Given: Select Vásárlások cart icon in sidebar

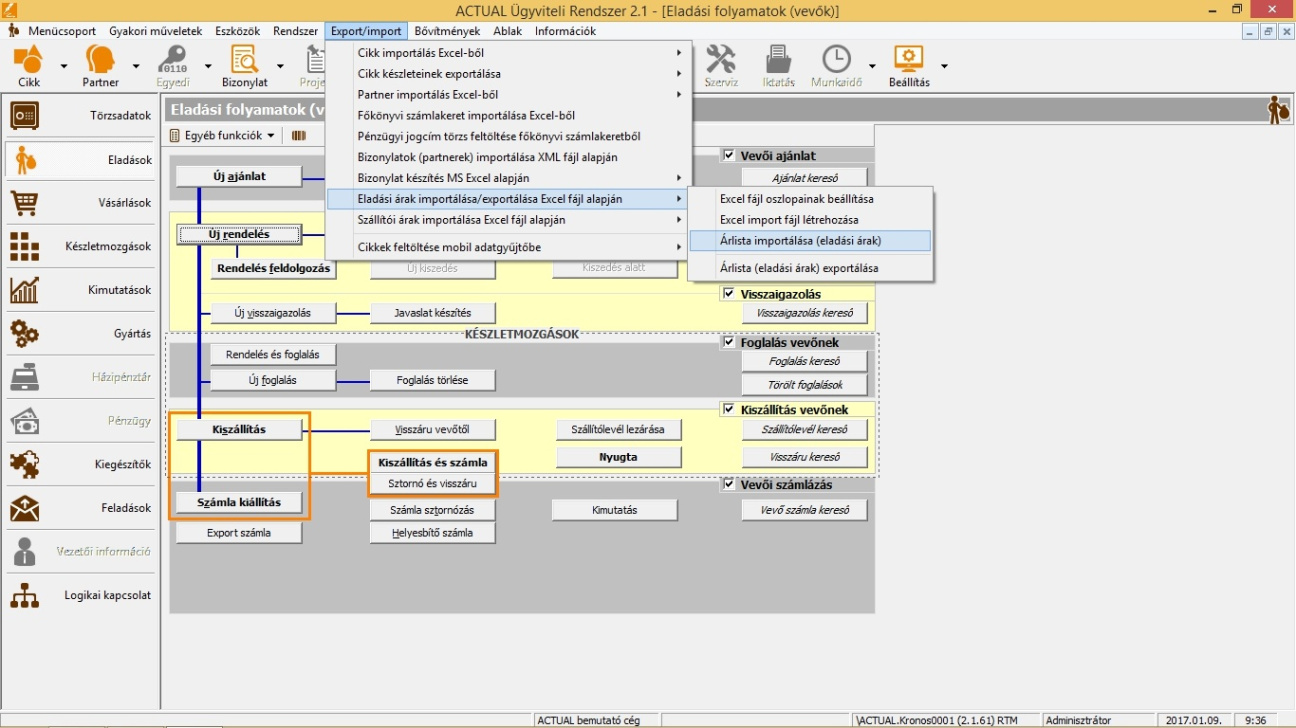Looking at the screenshot, I should tap(24, 203).
